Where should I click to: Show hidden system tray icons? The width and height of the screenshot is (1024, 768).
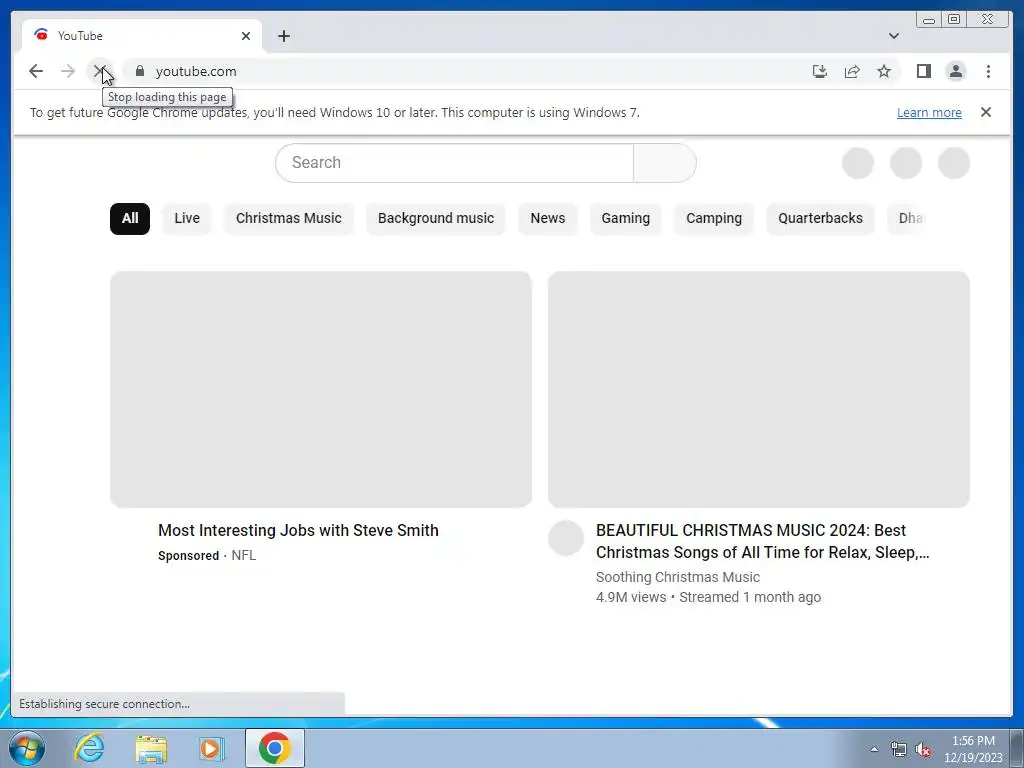point(874,749)
